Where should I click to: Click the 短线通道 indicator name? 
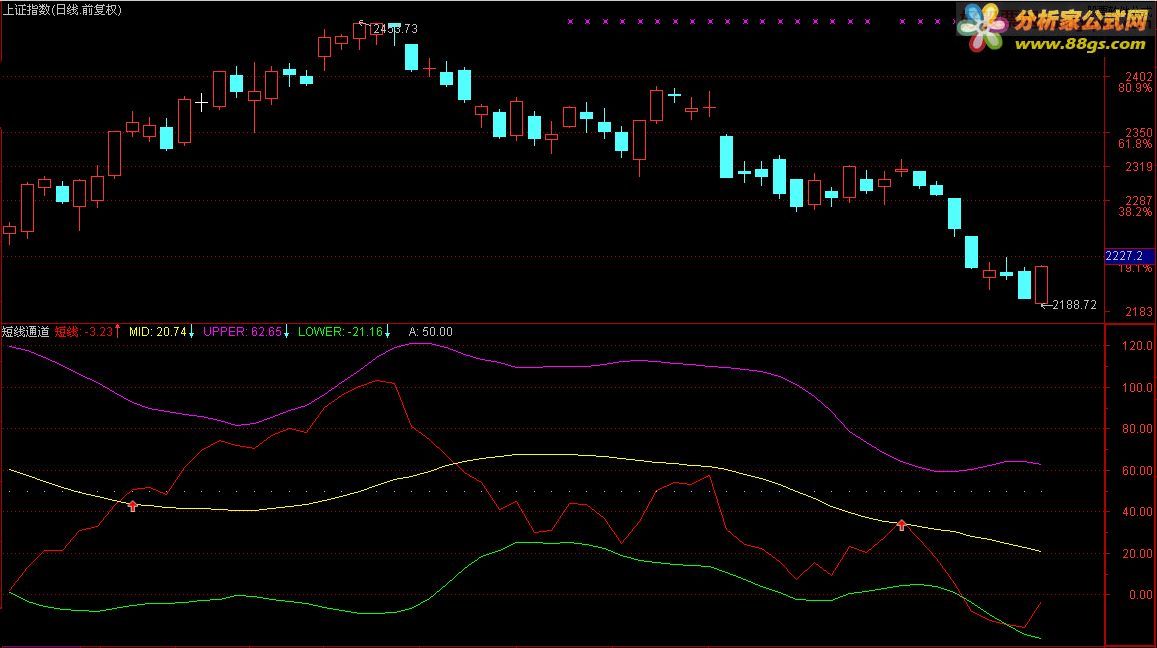click(x=26, y=332)
